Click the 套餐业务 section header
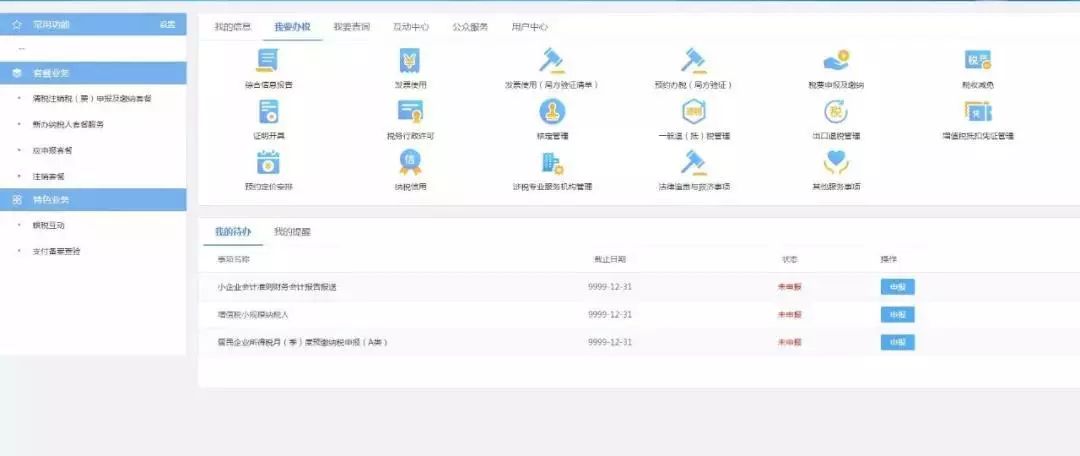This screenshot has height=456, width=1080. pyautogui.click(x=93, y=73)
